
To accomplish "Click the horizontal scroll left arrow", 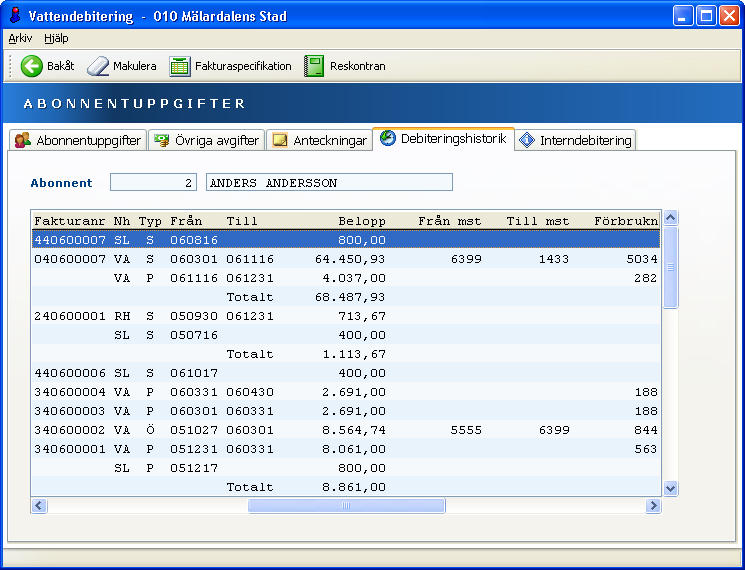I will [39, 506].
